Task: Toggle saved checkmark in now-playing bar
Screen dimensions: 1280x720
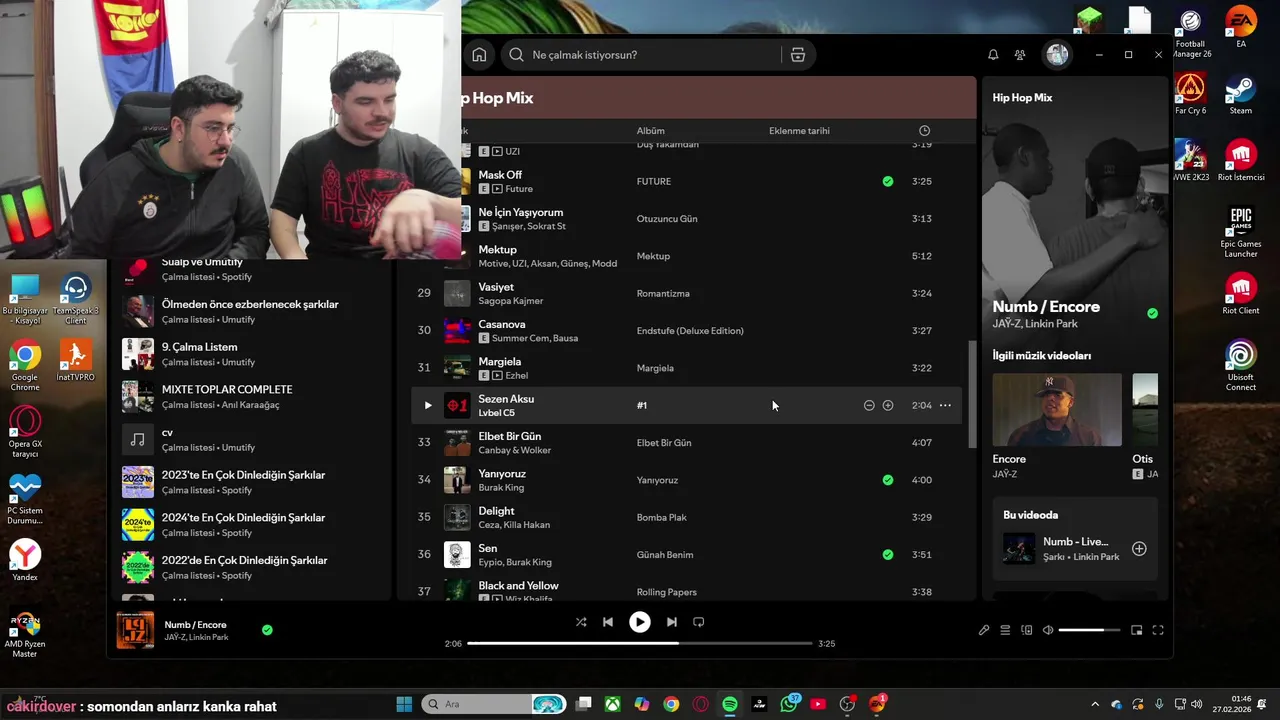Action: coord(267,630)
